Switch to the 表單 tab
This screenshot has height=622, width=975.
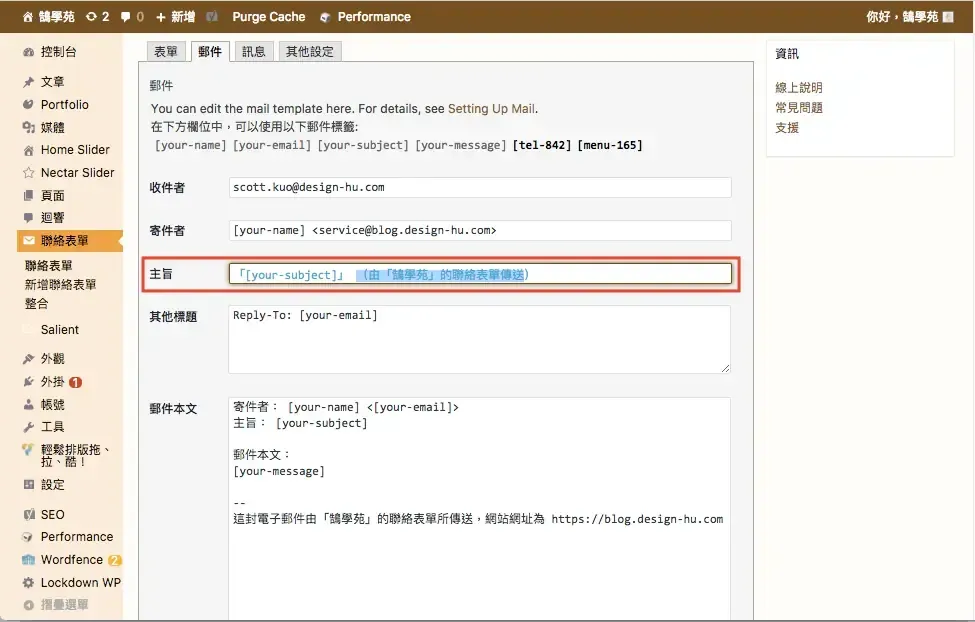(165, 52)
